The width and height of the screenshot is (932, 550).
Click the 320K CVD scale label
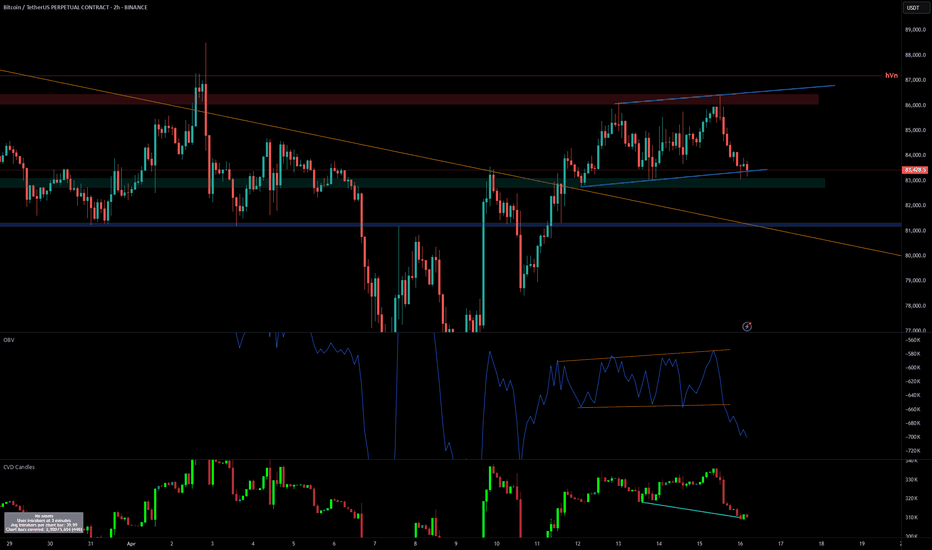point(912,498)
